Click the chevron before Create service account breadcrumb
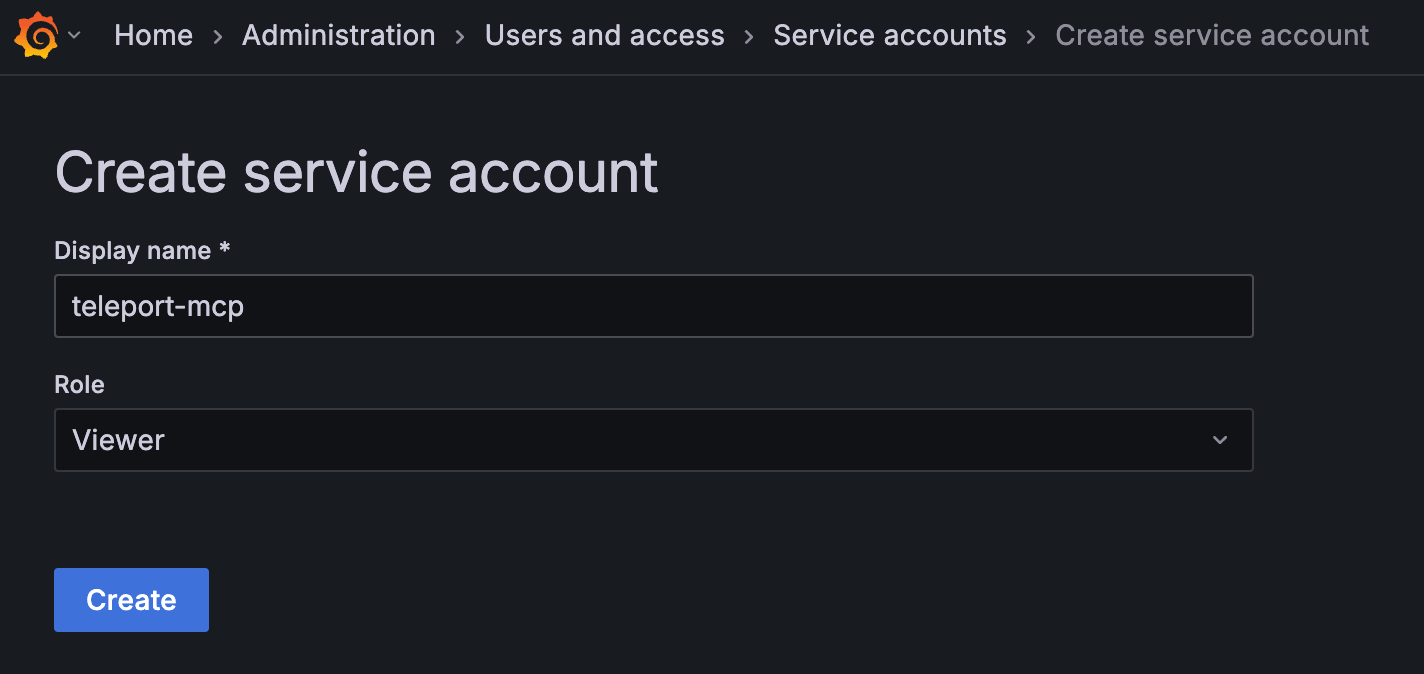This screenshot has width=1424, height=674. click(x=1031, y=36)
